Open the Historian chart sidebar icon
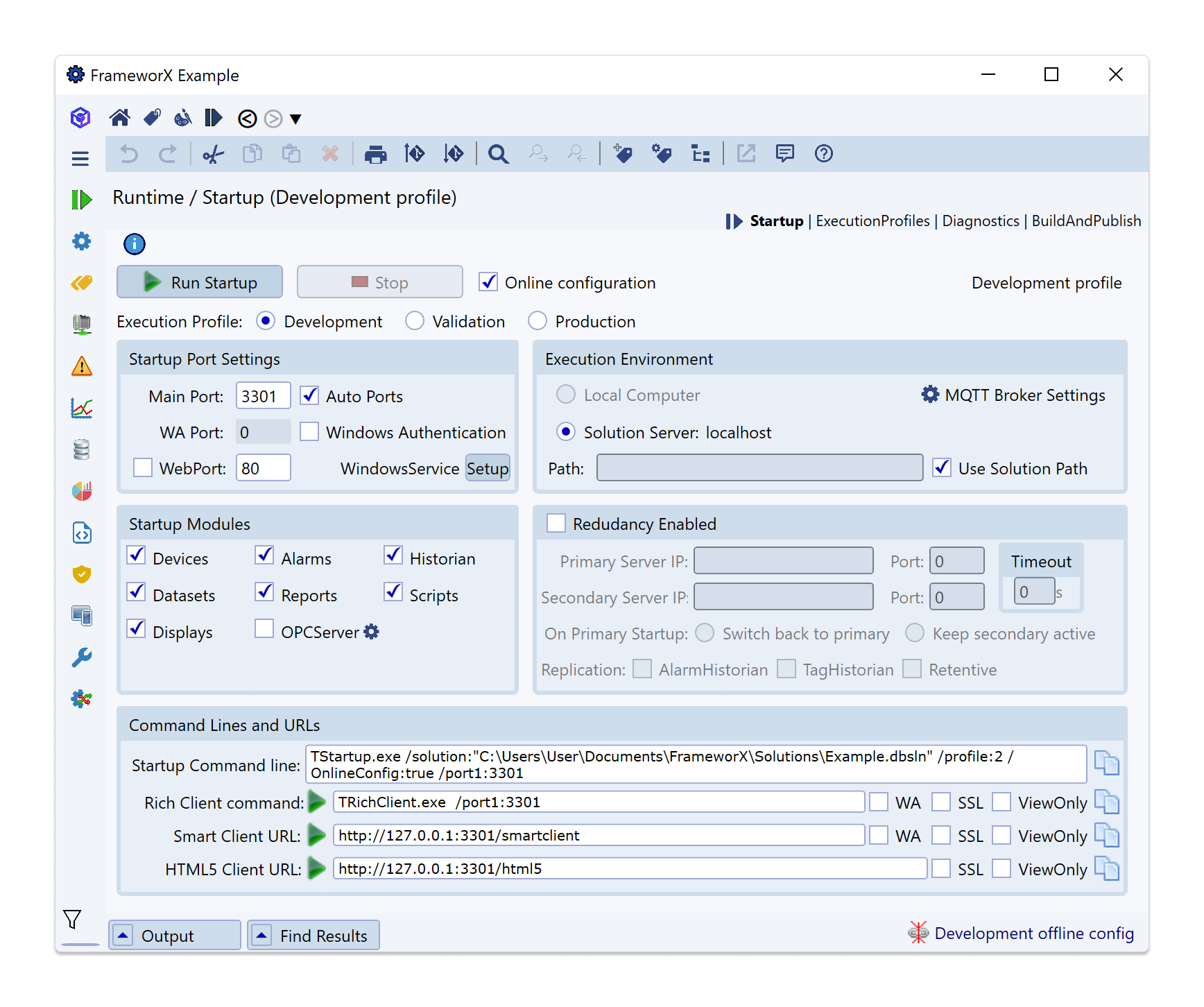The width and height of the screenshot is (1204, 1007). coord(81,408)
